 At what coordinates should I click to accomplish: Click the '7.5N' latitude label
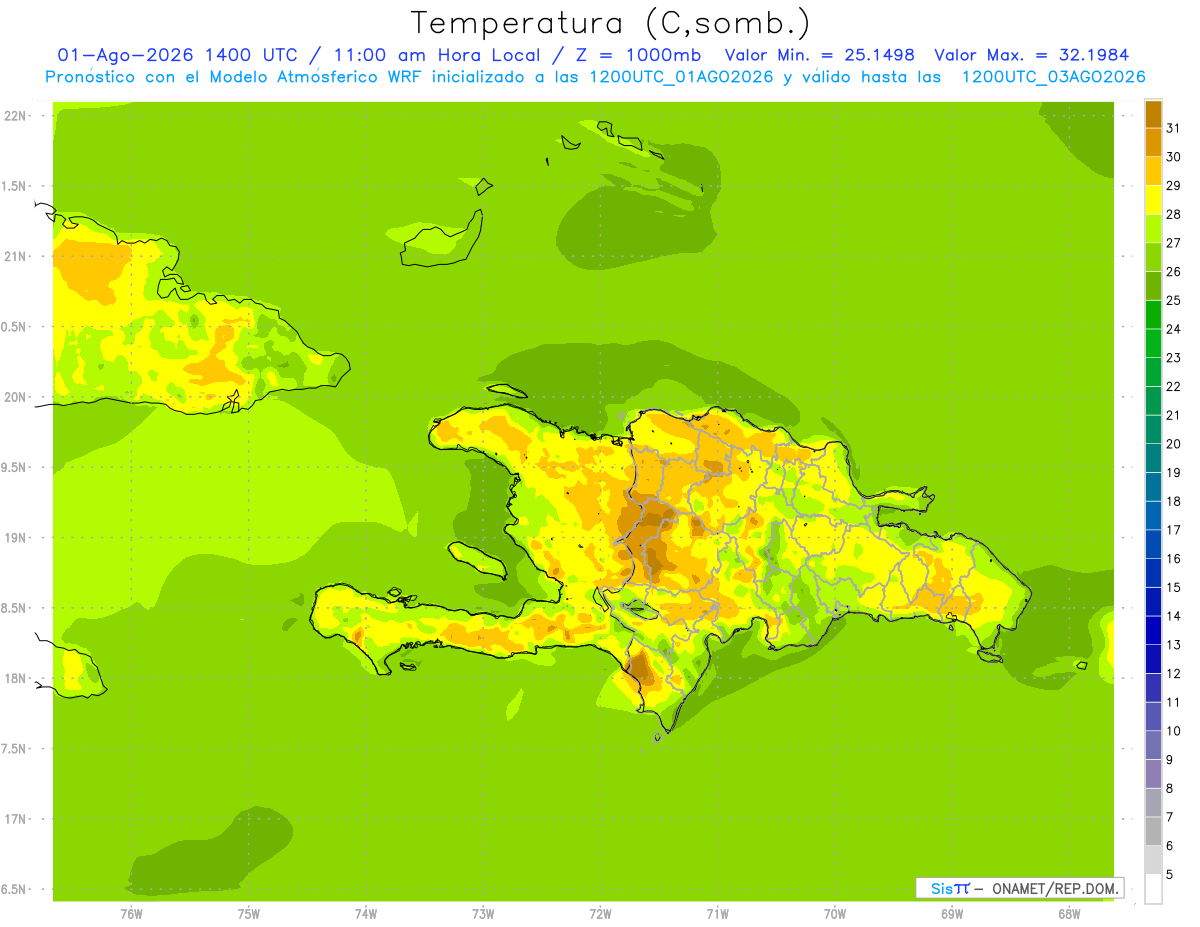tap(15, 749)
